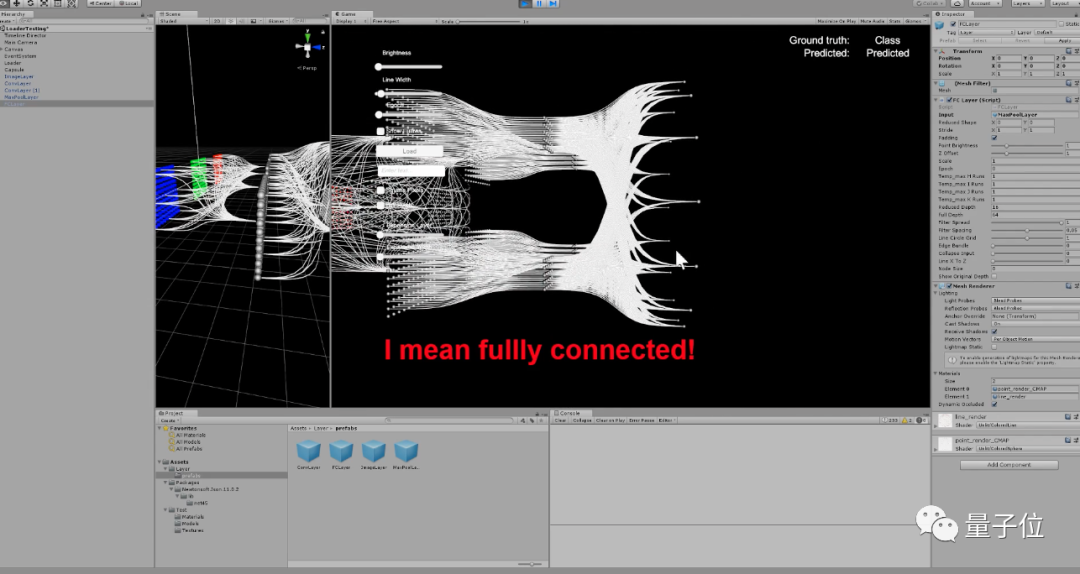Open the Collab dropdown
This screenshot has width=1080, height=574.
pyautogui.click(x=928, y=3)
